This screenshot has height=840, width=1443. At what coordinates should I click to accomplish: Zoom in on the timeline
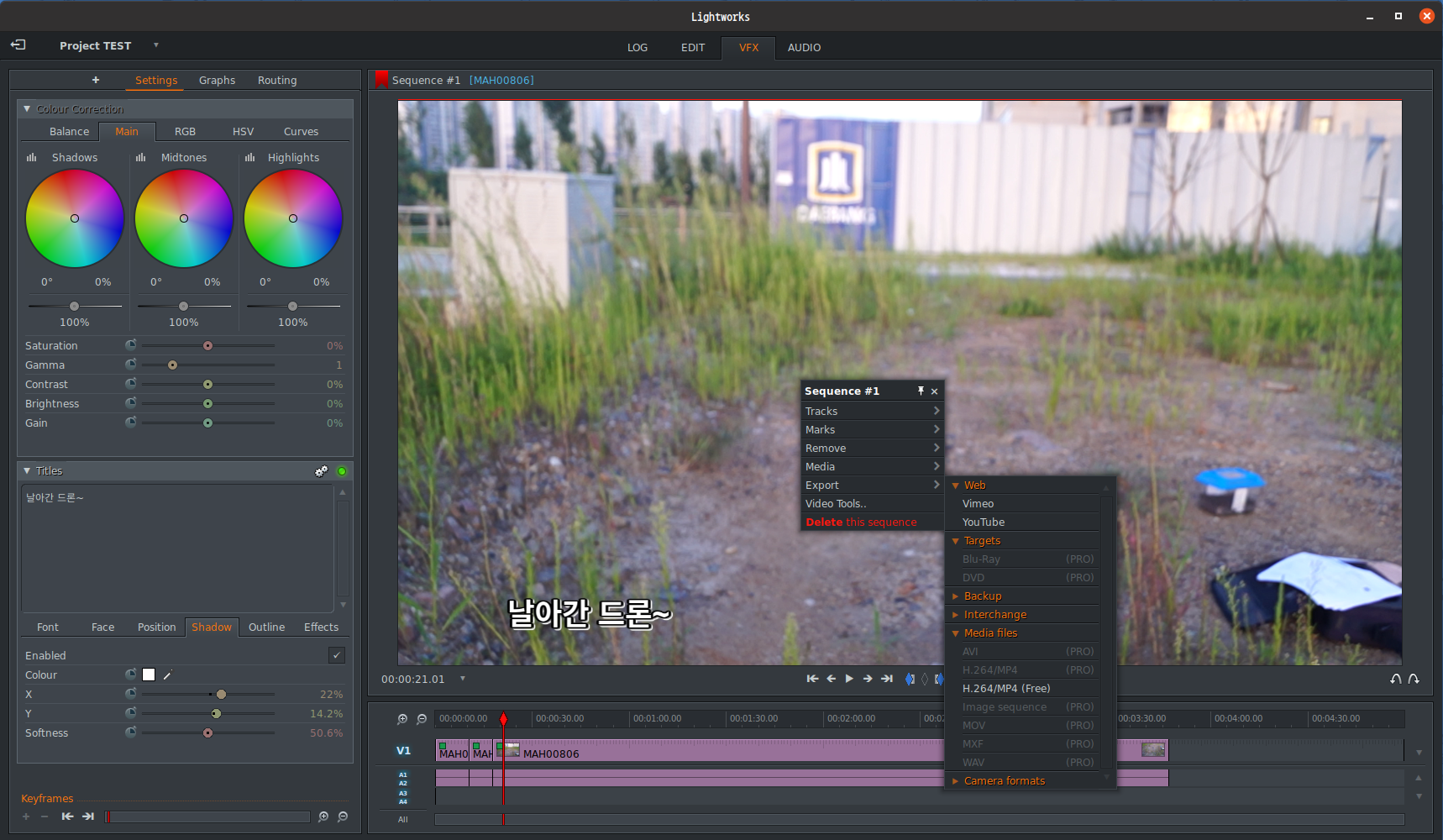point(402,719)
